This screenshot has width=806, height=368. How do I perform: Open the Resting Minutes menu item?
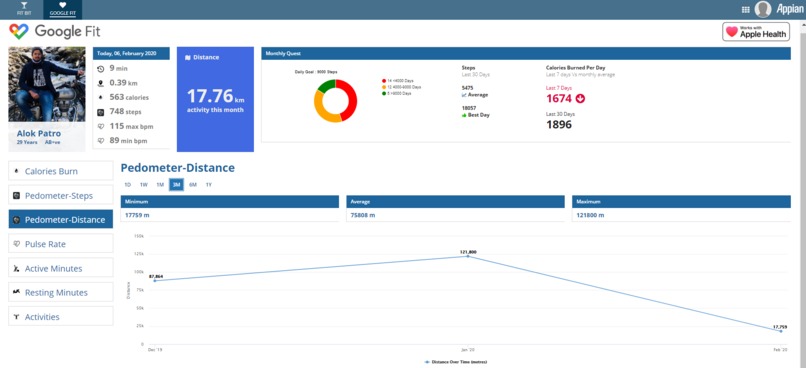(61, 292)
